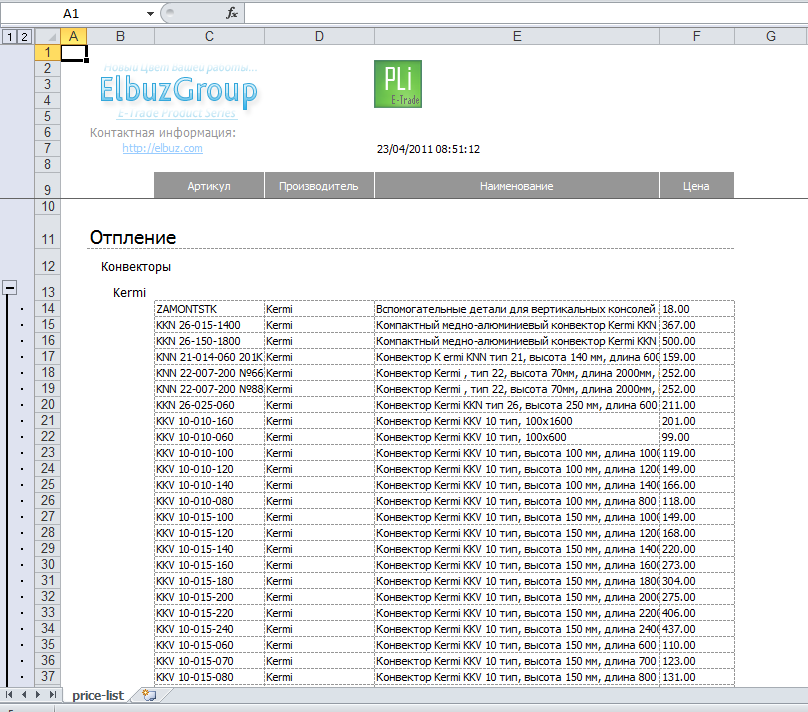Image resolution: width=808 pixels, height=712 pixels.
Task: Select cell KKV 10-010-160
Action: tap(209, 421)
